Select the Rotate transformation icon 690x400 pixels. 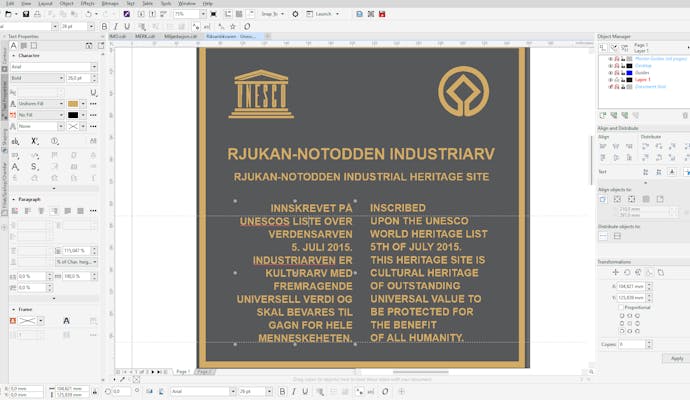pyautogui.click(x=626, y=272)
